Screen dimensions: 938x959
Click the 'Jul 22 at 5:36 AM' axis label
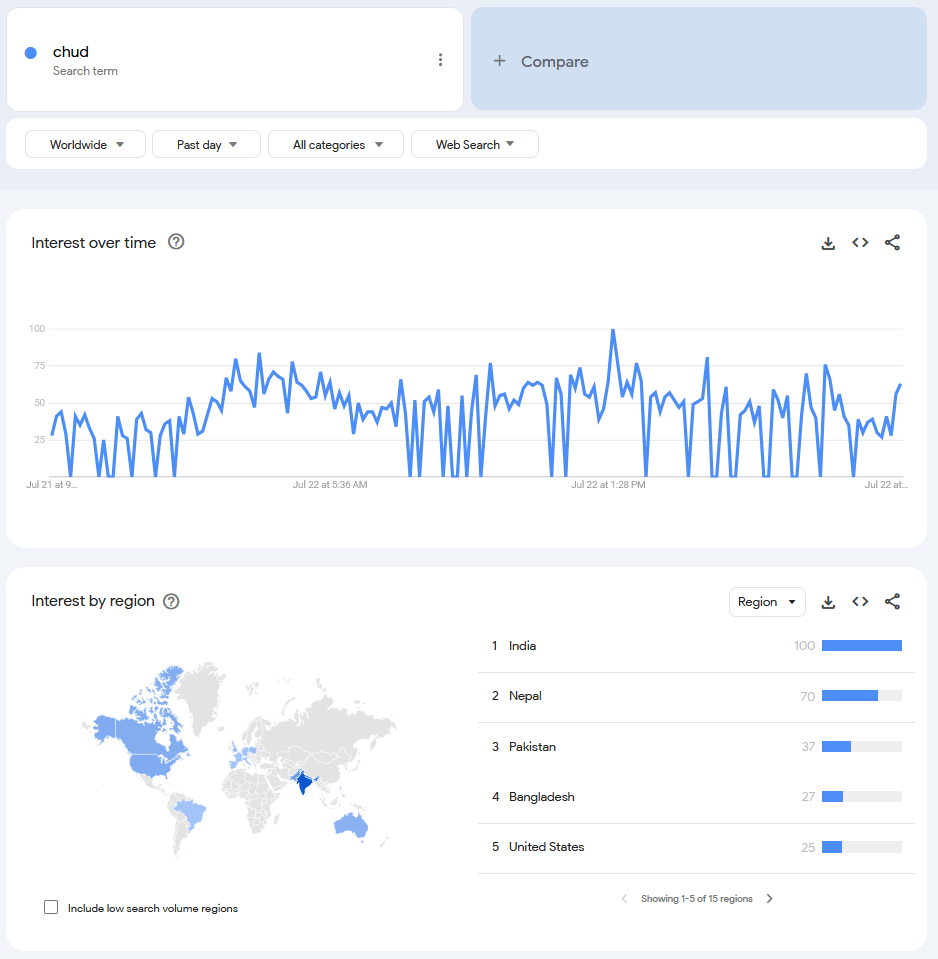click(x=330, y=484)
